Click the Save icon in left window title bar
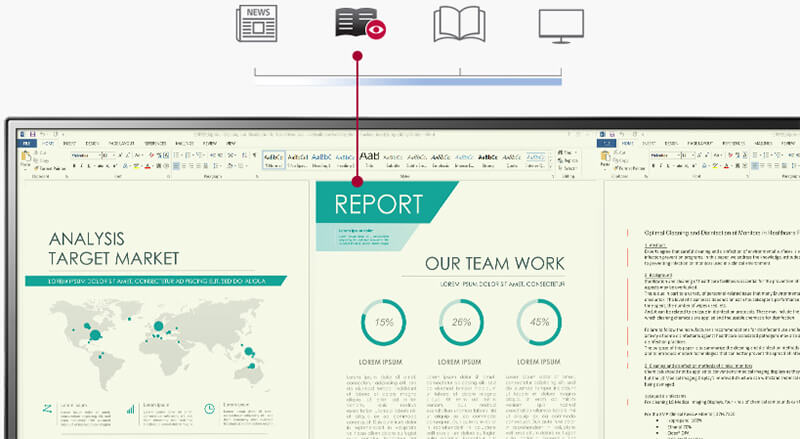 click(x=33, y=134)
